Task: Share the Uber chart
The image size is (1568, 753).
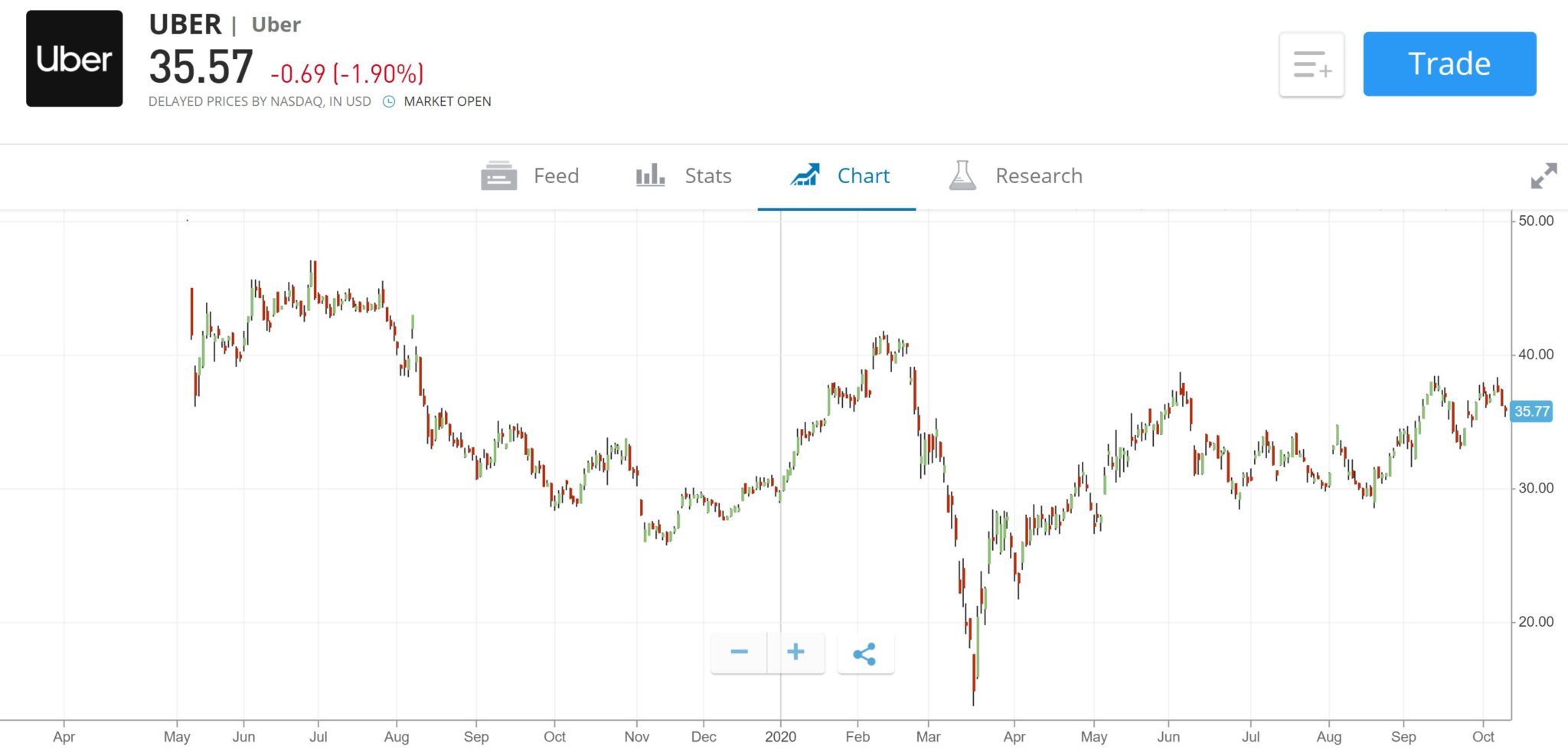Action: 865,653
